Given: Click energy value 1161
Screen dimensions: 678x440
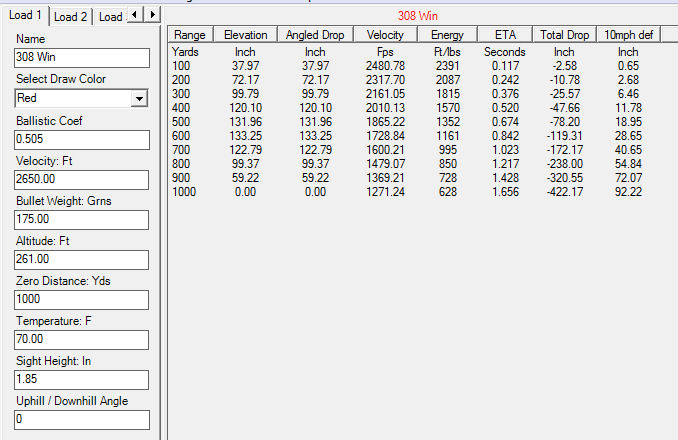Looking at the screenshot, I should [x=448, y=136].
